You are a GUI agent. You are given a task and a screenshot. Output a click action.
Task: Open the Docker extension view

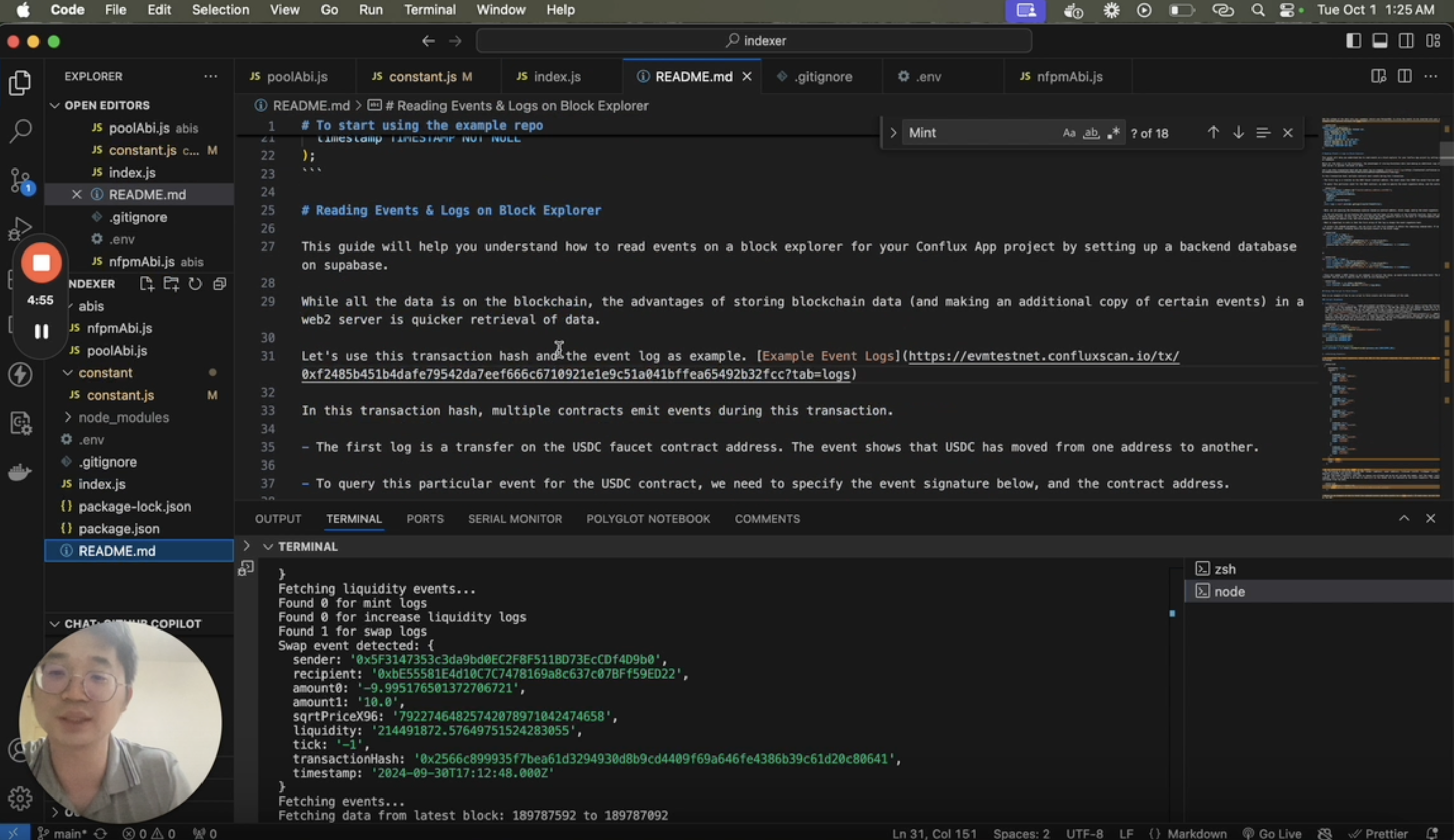coord(20,472)
